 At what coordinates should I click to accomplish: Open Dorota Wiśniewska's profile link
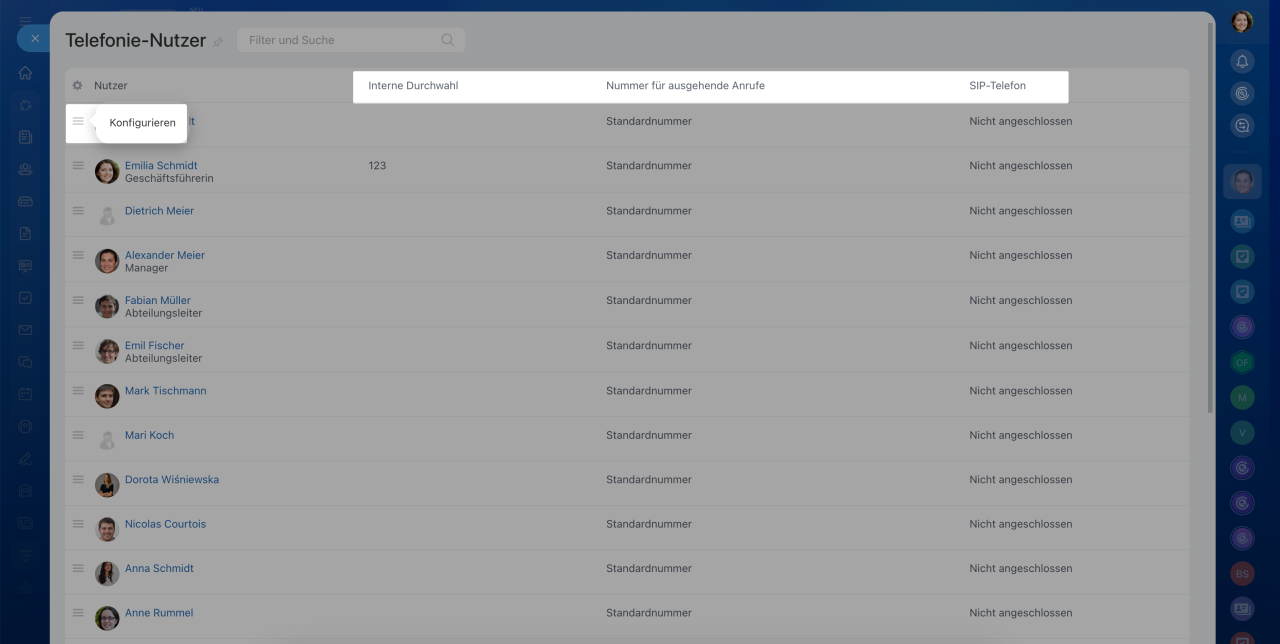[172, 479]
